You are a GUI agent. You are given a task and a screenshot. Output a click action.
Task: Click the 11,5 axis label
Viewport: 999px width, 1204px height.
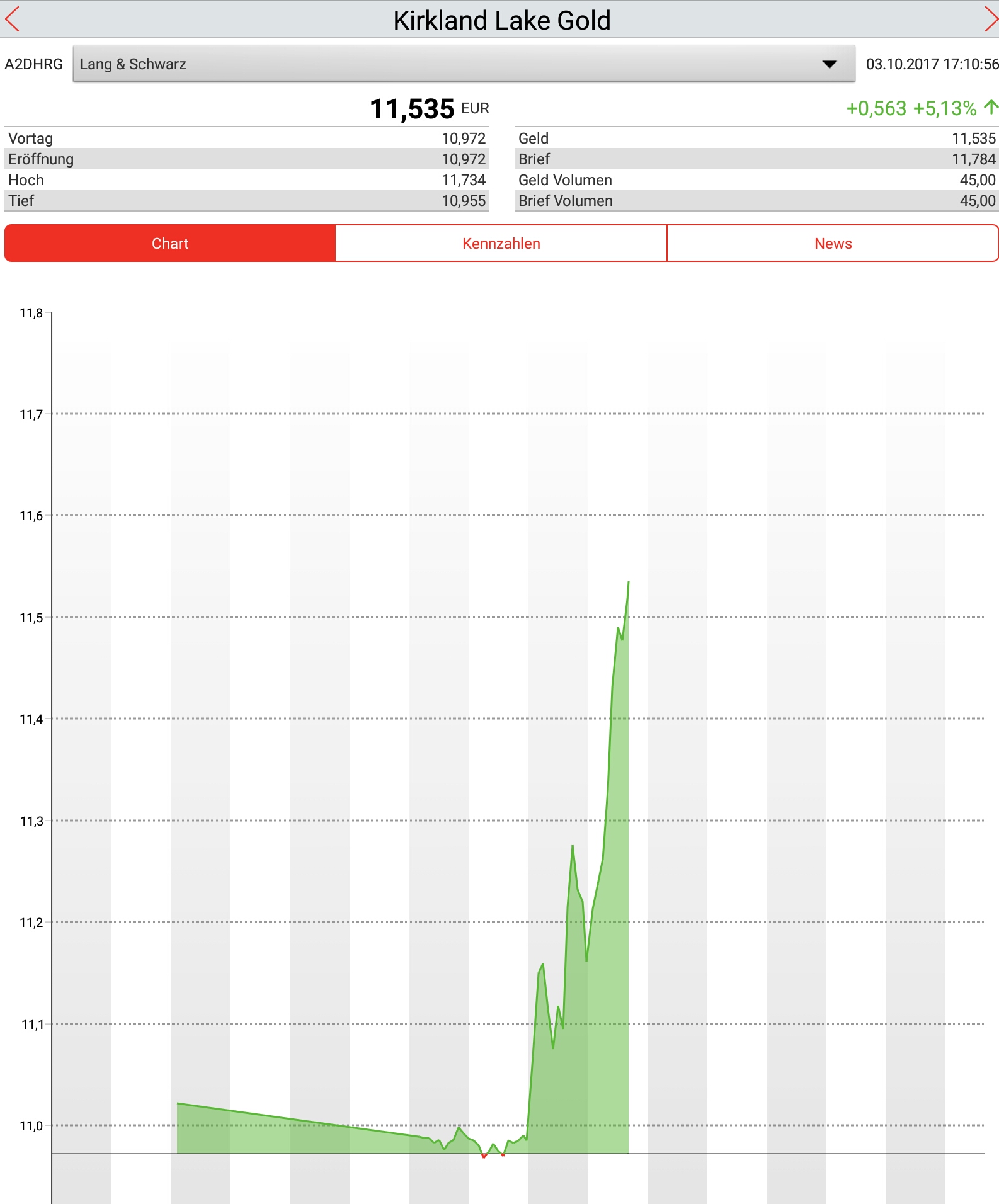click(x=31, y=618)
